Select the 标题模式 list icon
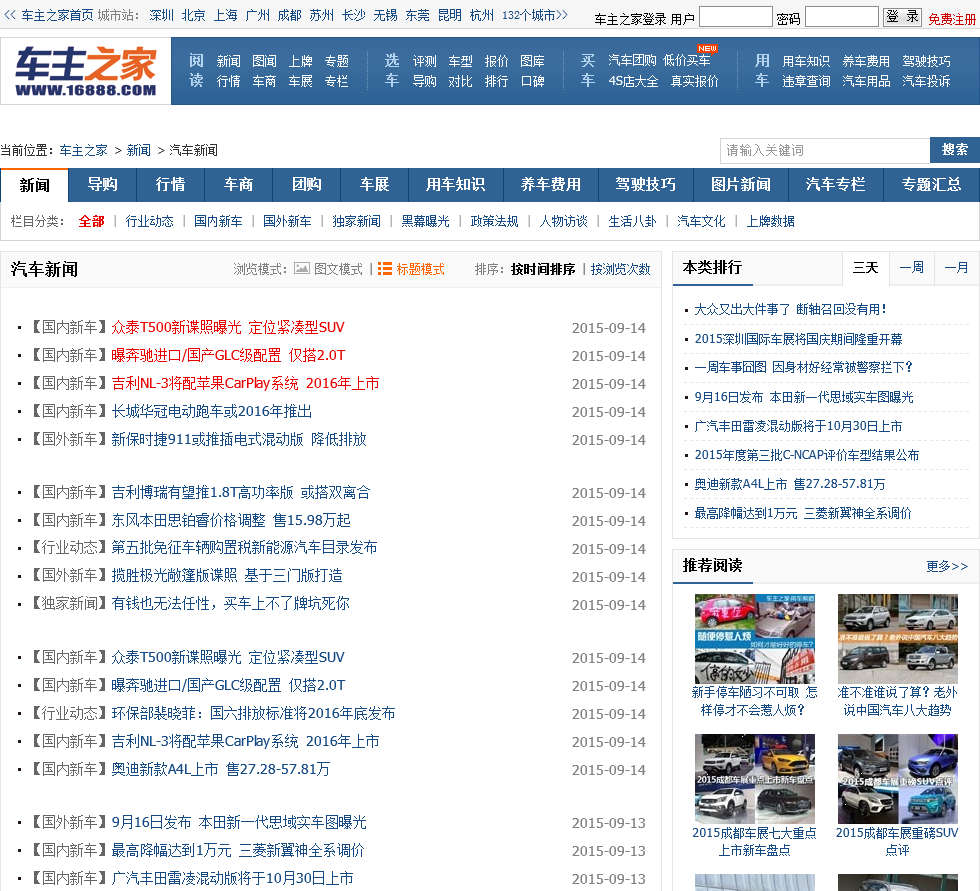The width and height of the screenshot is (980, 891). (385, 269)
